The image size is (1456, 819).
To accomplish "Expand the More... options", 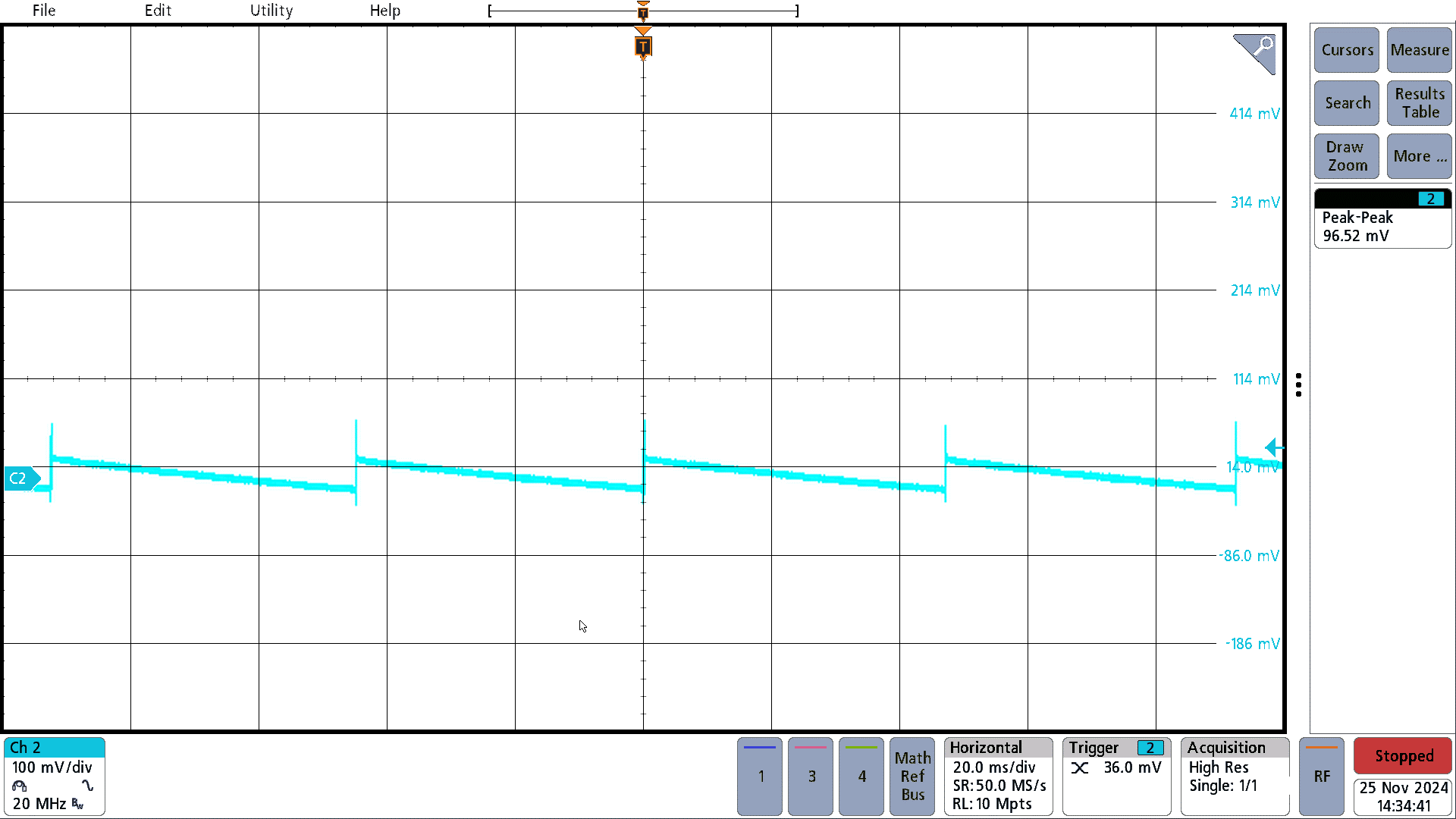I will point(1420,156).
